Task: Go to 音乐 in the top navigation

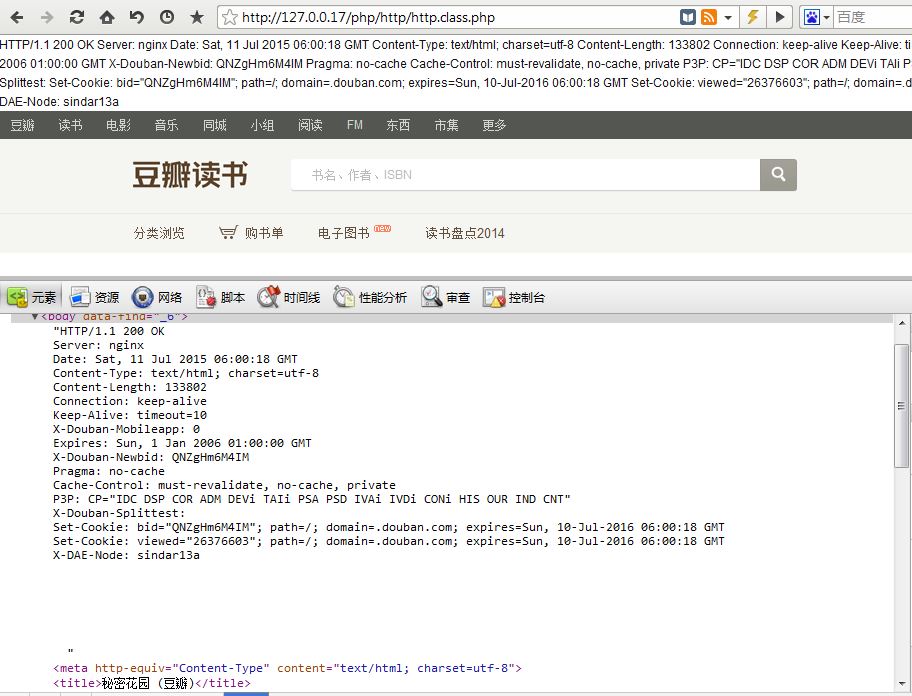Action: (x=166, y=125)
